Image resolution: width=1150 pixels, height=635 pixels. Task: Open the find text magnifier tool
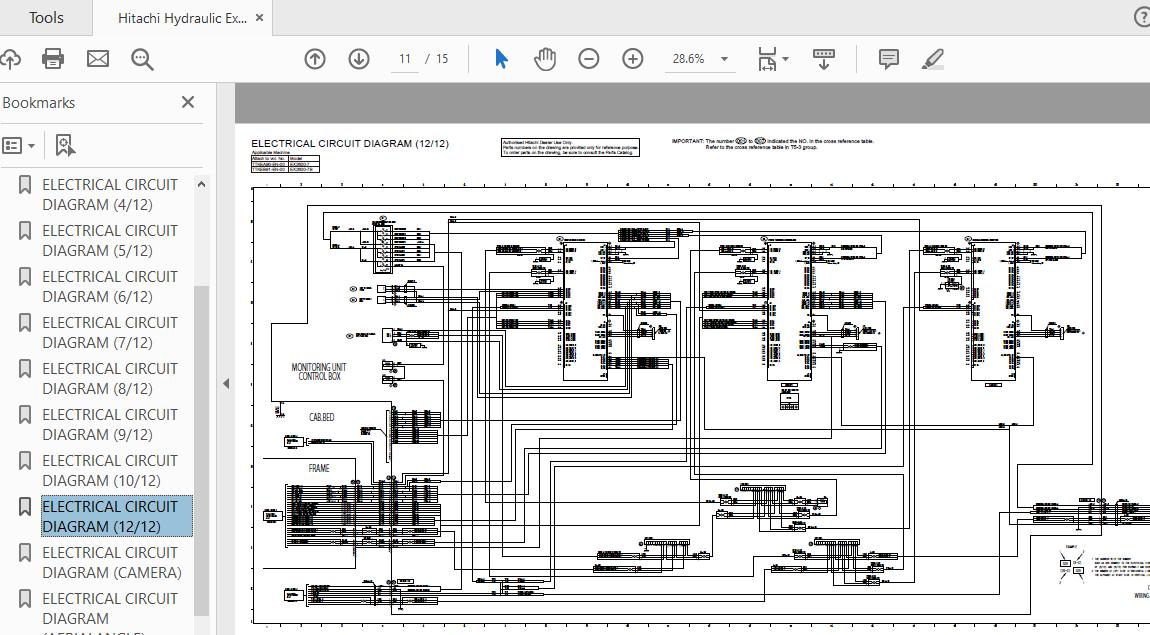coord(142,59)
